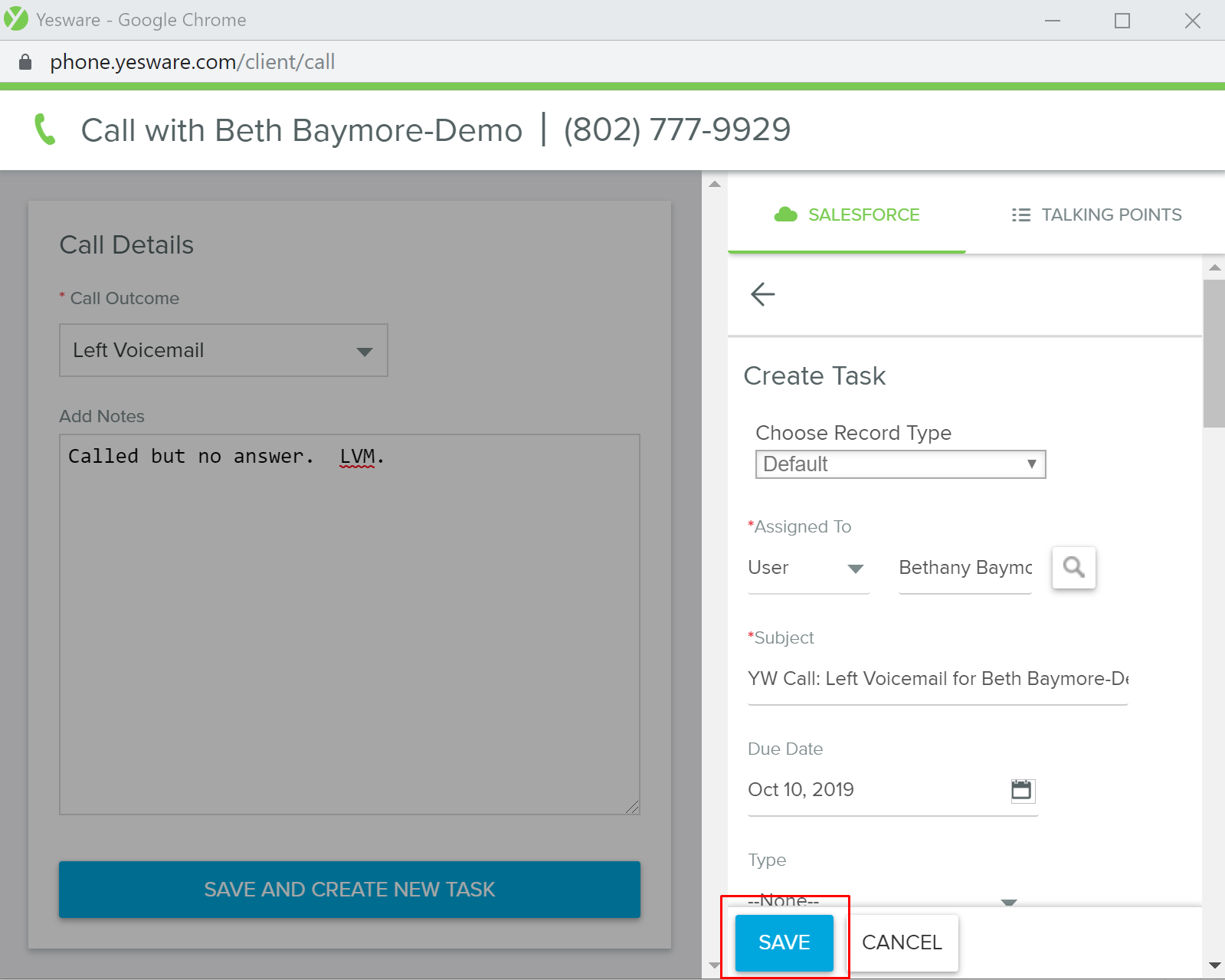
Task: Go back using the left arrow icon
Action: (x=762, y=294)
